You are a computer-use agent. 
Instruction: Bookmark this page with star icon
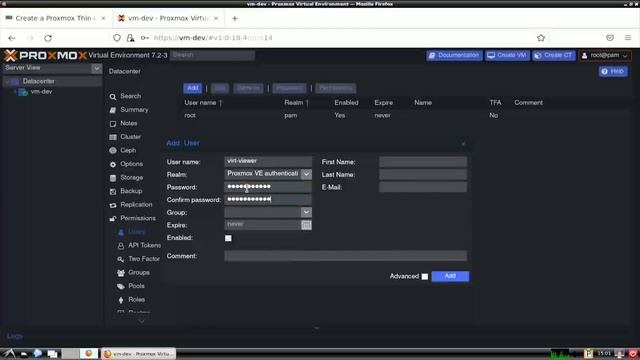[541, 38]
